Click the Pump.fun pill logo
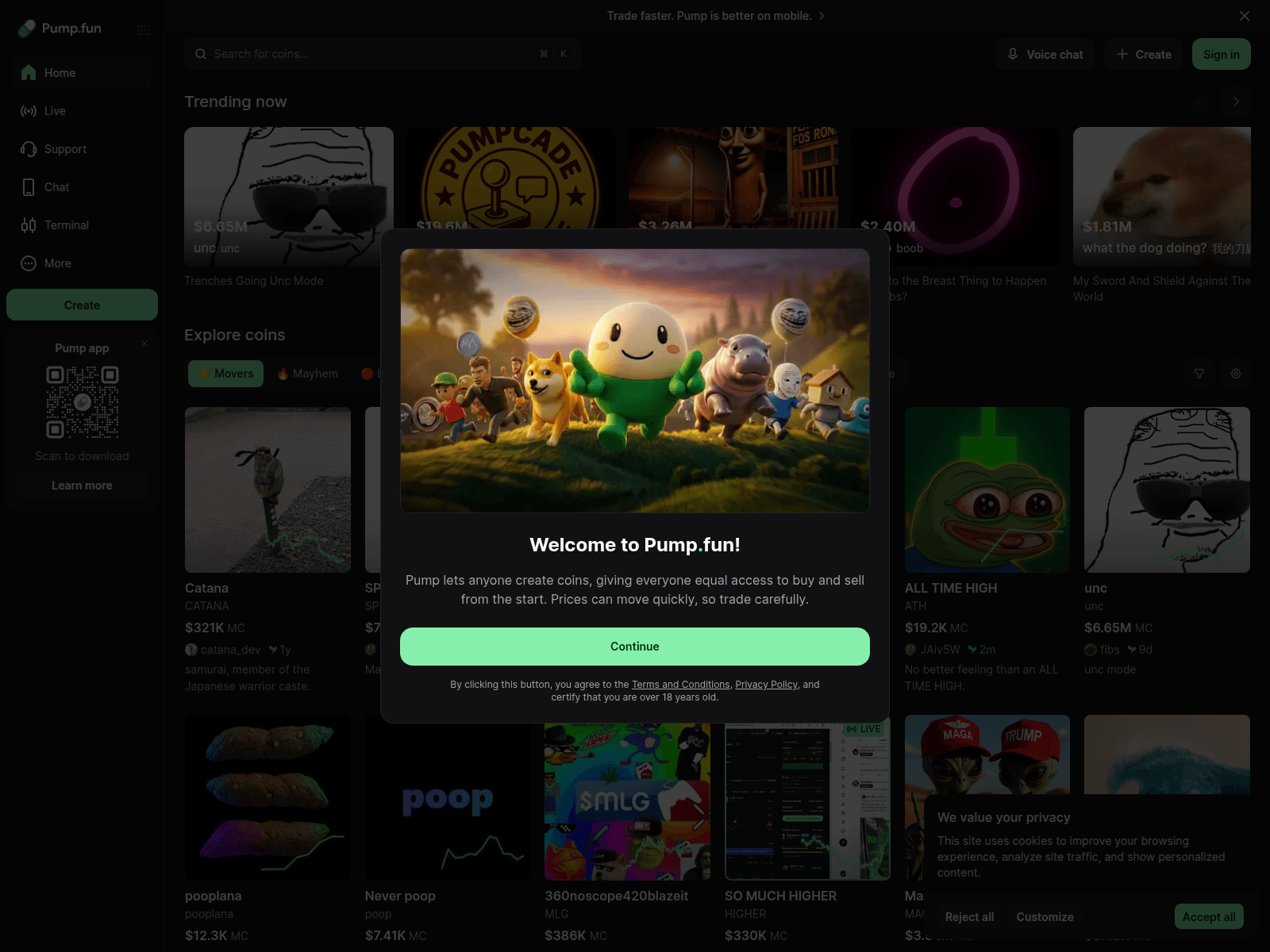Viewport: 1270px width, 952px height. pos(27,29)
